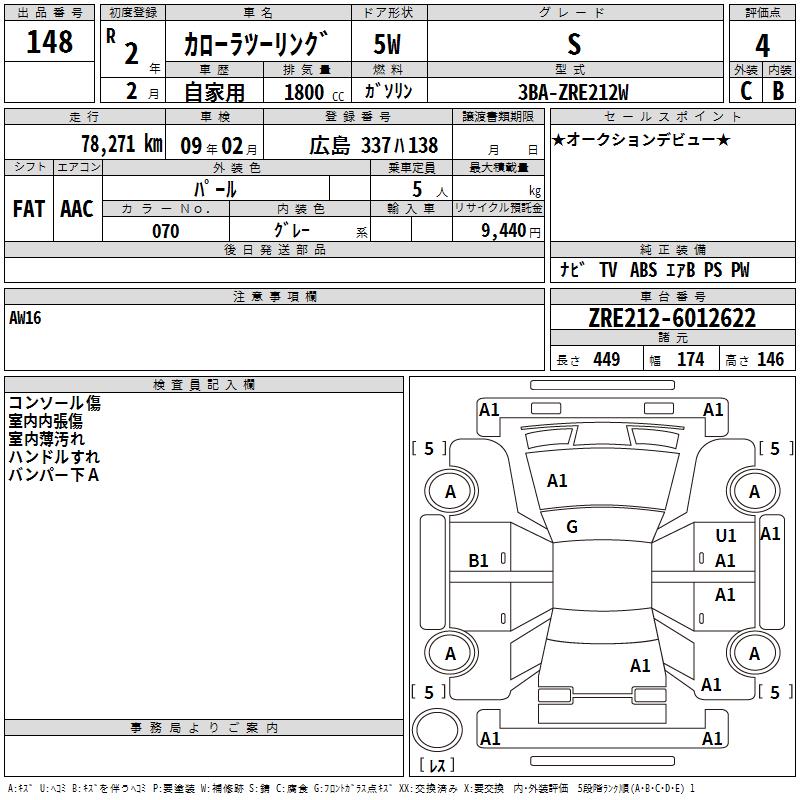The height and width of the screenshot is (800, 800).
Task: Click the セールスポイント section header
Action: pos(672,116)
